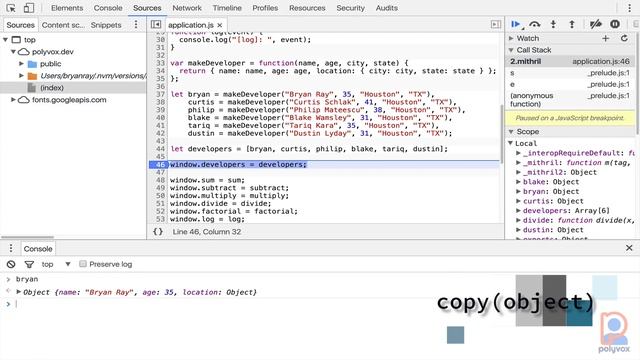Open the Profiles panel
The height and width of the screenshot is (360, 640).
(x=265, y=8)
